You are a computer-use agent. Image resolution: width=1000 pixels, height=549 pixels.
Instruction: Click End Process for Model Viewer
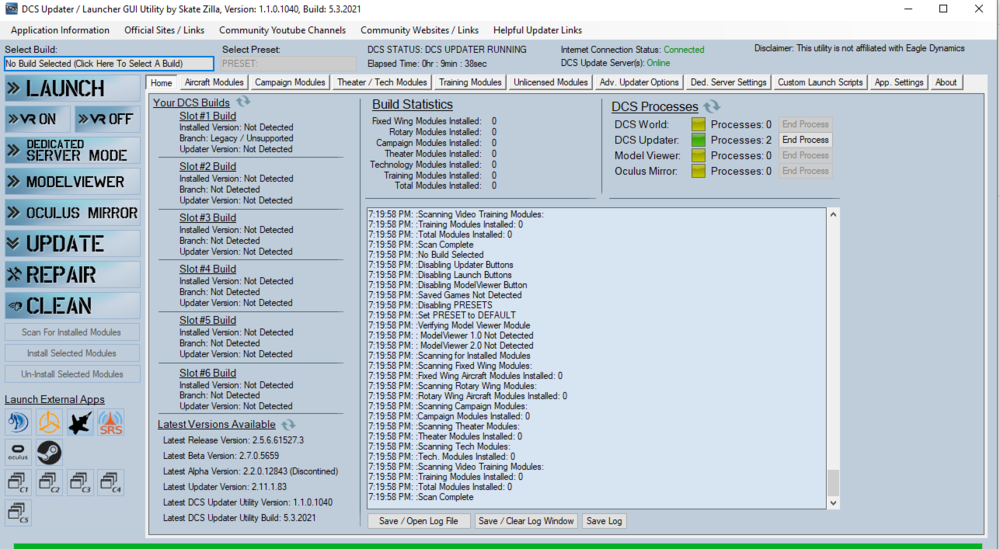(x=805, y=156)
